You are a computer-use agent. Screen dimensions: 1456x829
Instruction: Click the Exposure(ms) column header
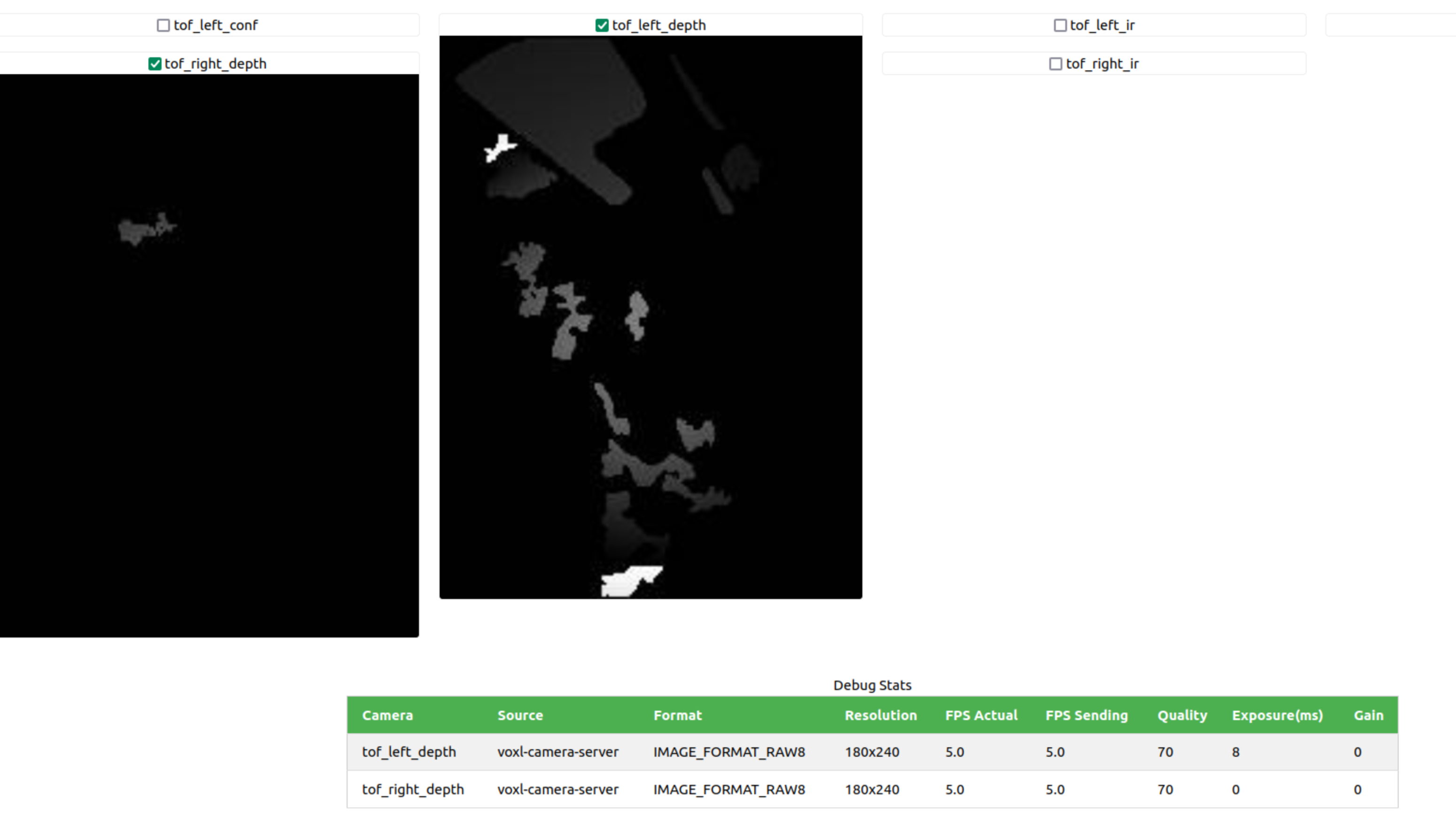coord(1277,715)
